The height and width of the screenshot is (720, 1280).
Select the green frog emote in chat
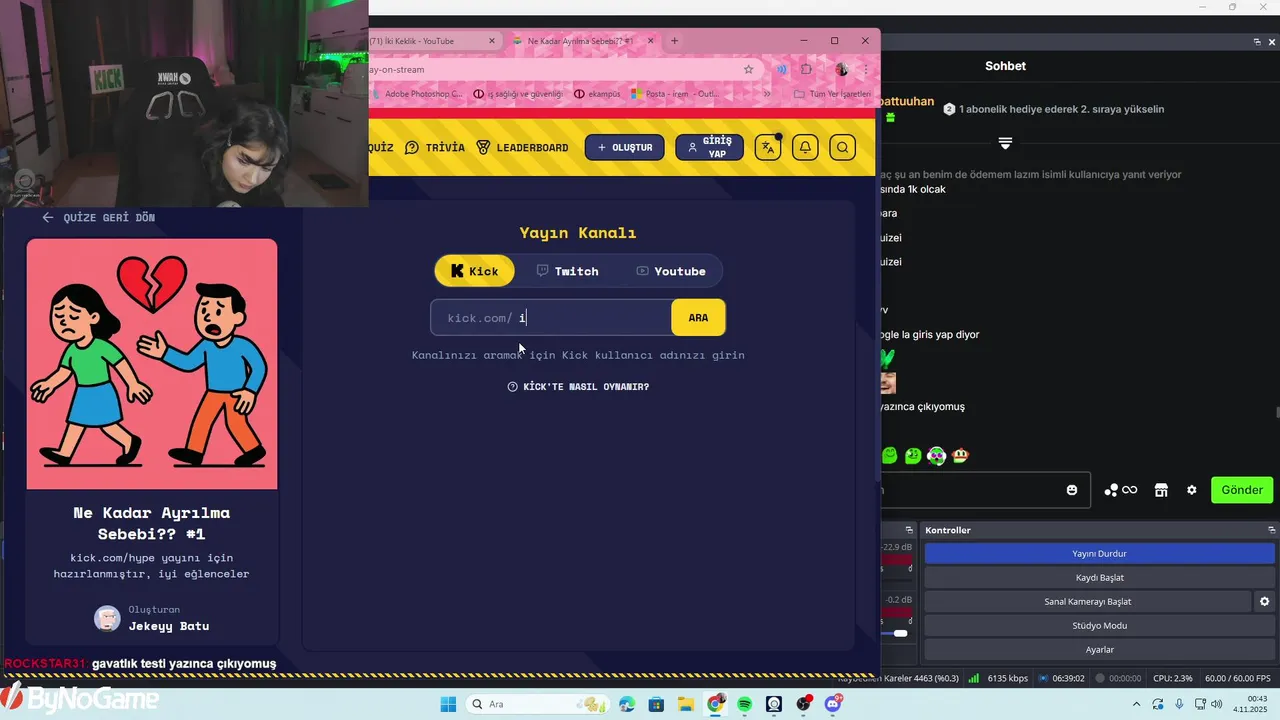point(913,456)
